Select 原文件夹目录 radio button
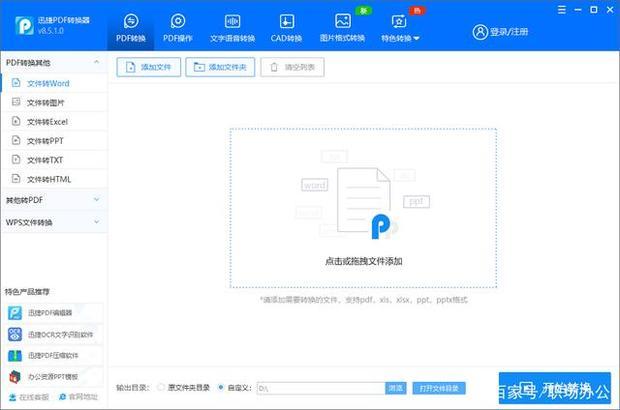This screenshot has width=620, height=410. pyautogui.click(x=162, y=387)
